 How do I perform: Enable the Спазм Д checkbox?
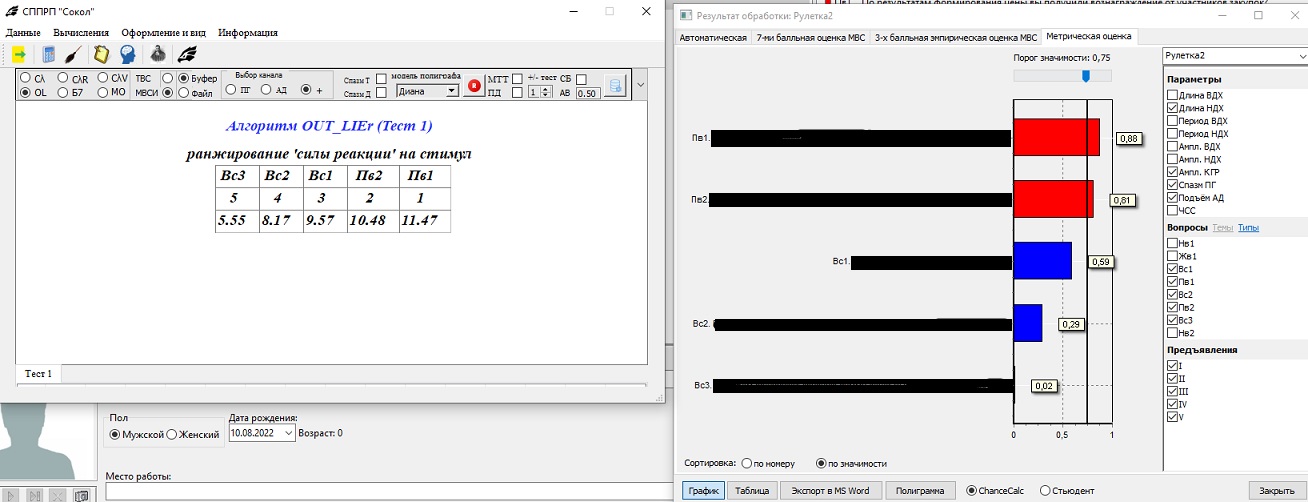pos(381,93)
